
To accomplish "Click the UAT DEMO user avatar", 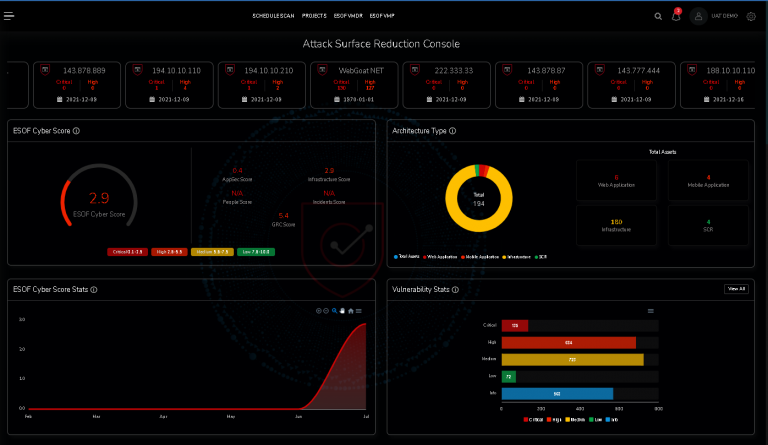I will pyautogui.click(x=698, y=16).
